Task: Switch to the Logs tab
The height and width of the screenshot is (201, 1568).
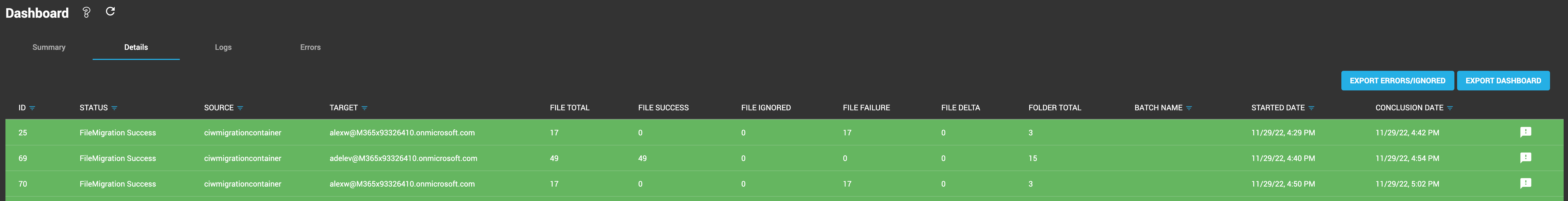Action: [223, 46]
